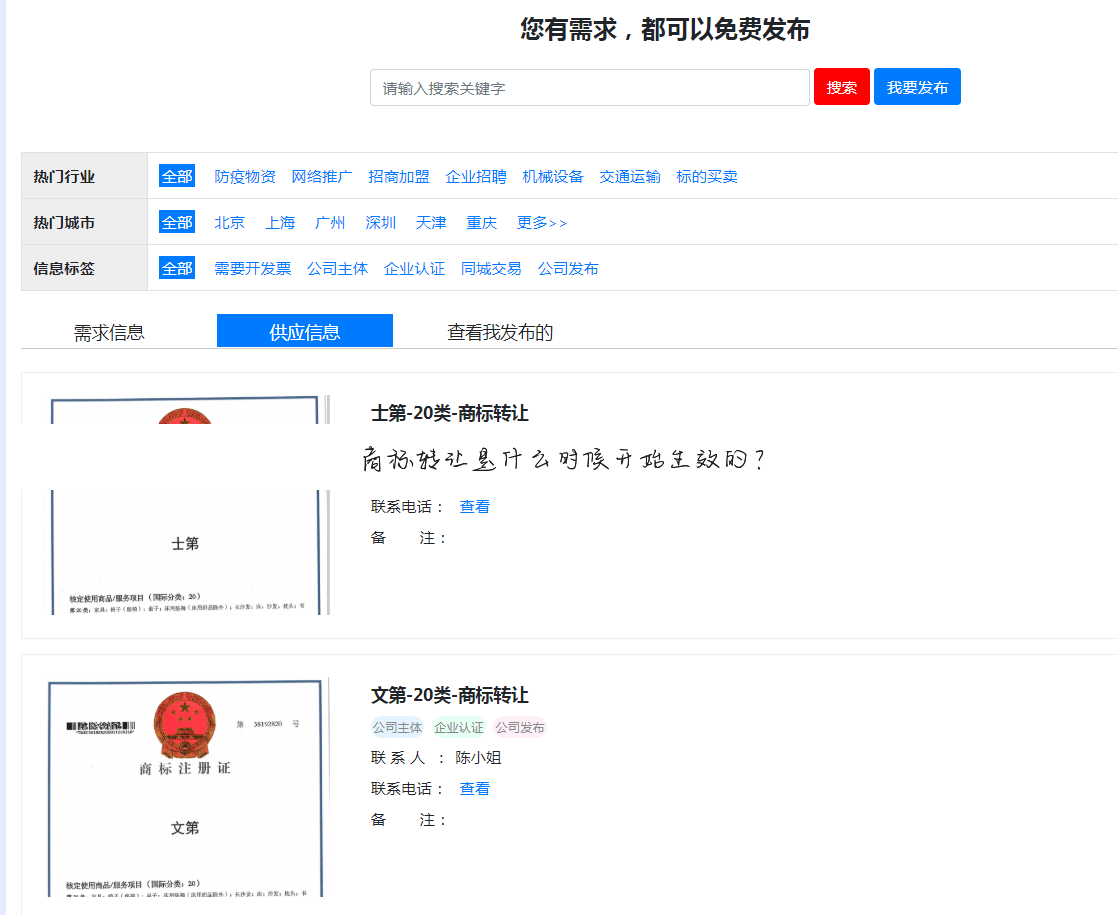
Task: View phone number for 士第 listing
Action: pyautogui.click(x=474, y=506)
